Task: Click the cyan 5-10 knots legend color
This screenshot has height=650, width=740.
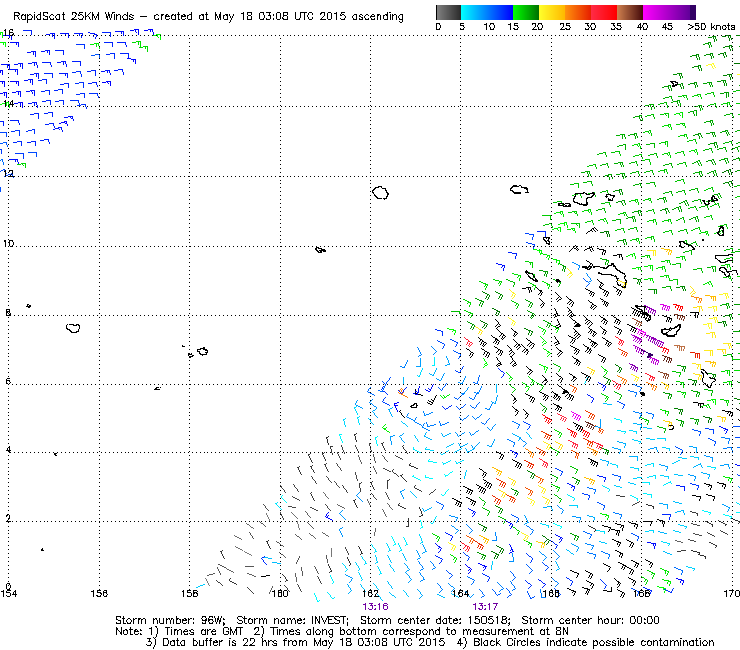Action: click(x=474, y=12)
